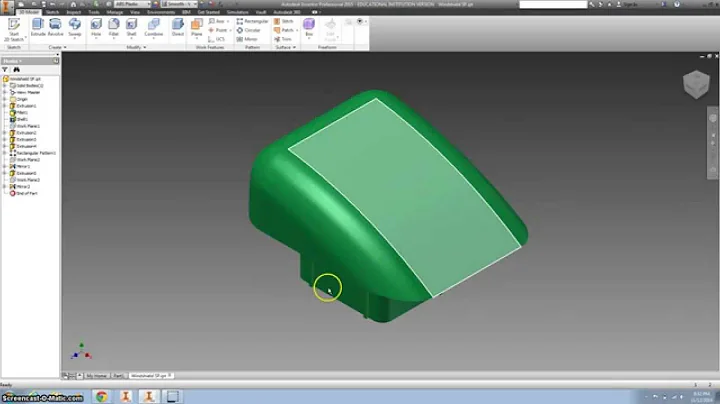Switch to the Tools ribbon tab
Viewport: 720px width, 404px height.
pyautogui.click(x=94, y=12)
